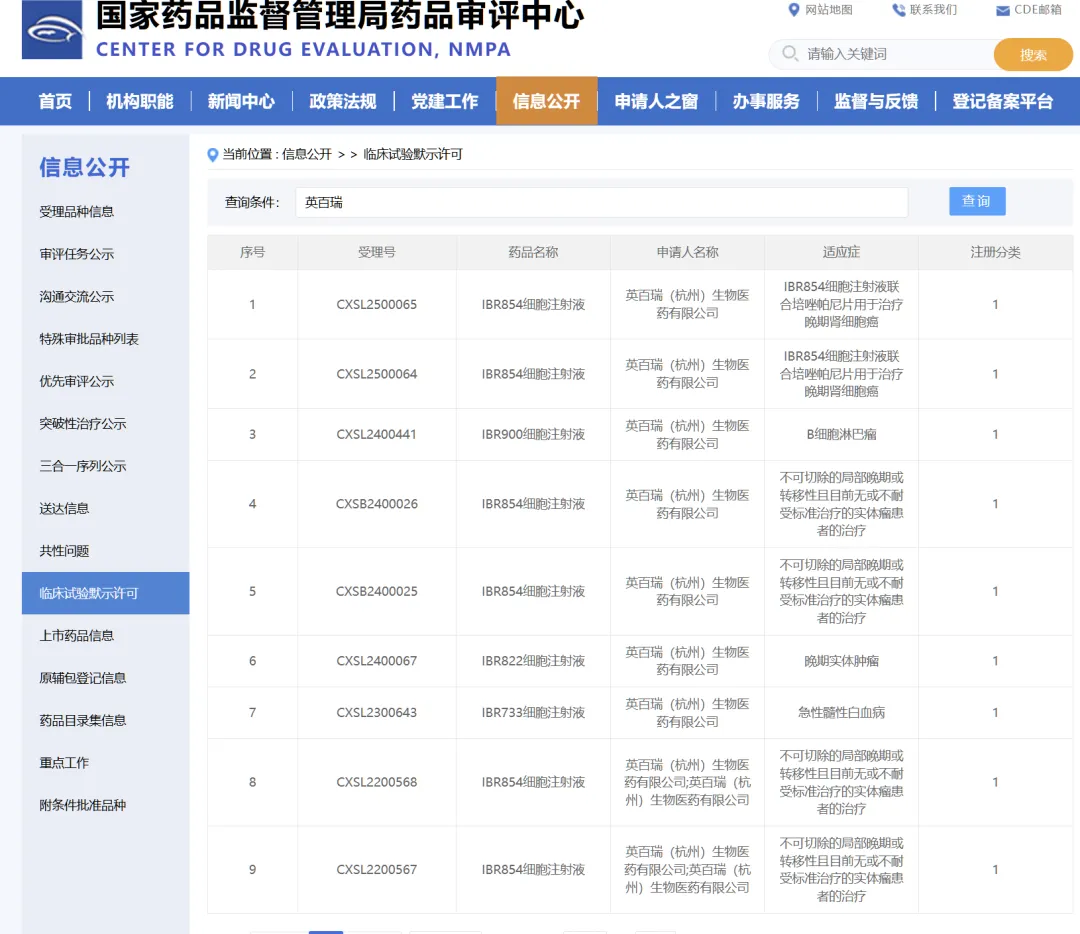Click the 药品名称 column header
The height and width of the screenshot is (934, 1080).
pos(533,252)
